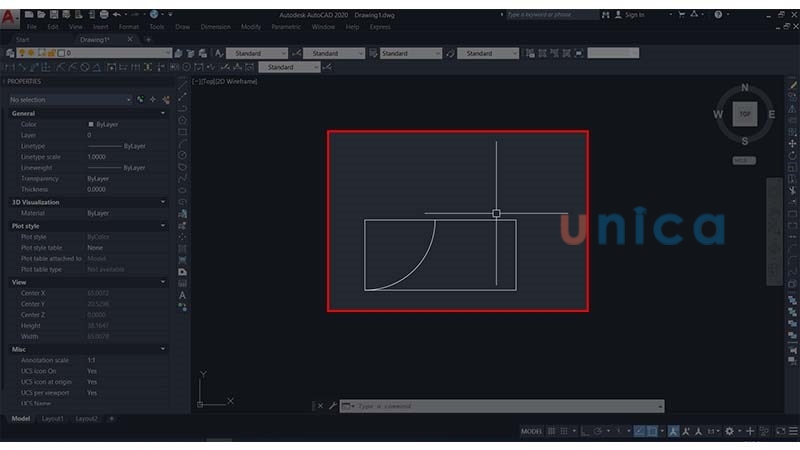Open the workspace switching gear icon
This screenshot has width=800, height=450.
pos(729,431)
